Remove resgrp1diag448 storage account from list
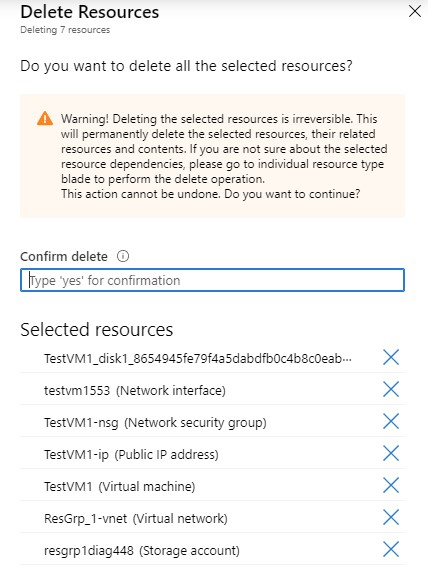Viewport: 428px width, 572px height. tap(391, 550)
